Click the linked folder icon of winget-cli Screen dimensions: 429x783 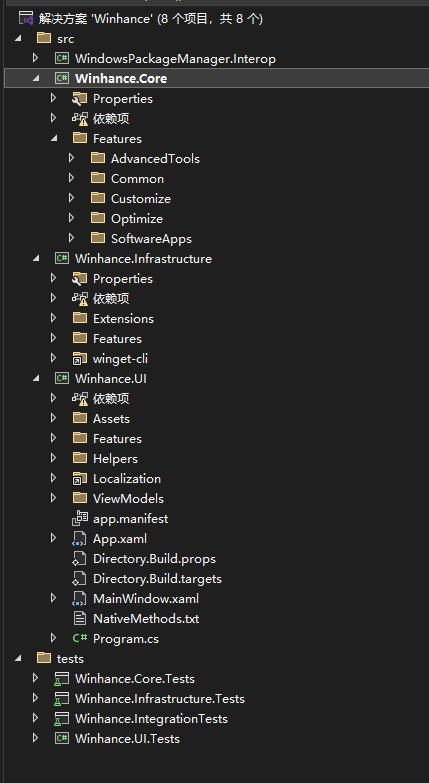(x=80, y=359)
